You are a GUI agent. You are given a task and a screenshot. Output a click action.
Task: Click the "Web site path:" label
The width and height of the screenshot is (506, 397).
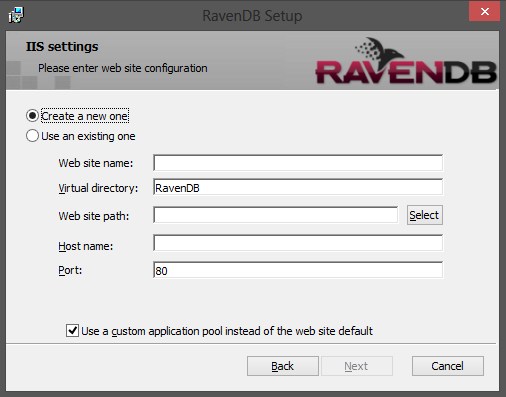(94, 216)
